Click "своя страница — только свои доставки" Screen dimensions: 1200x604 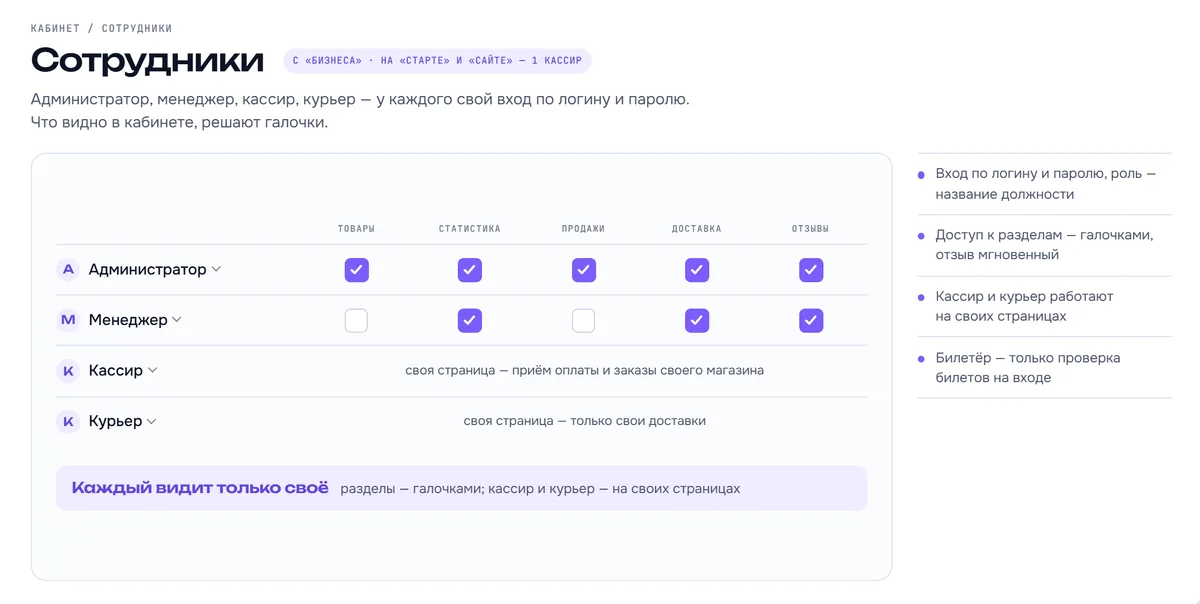click(x=585, y=421)
